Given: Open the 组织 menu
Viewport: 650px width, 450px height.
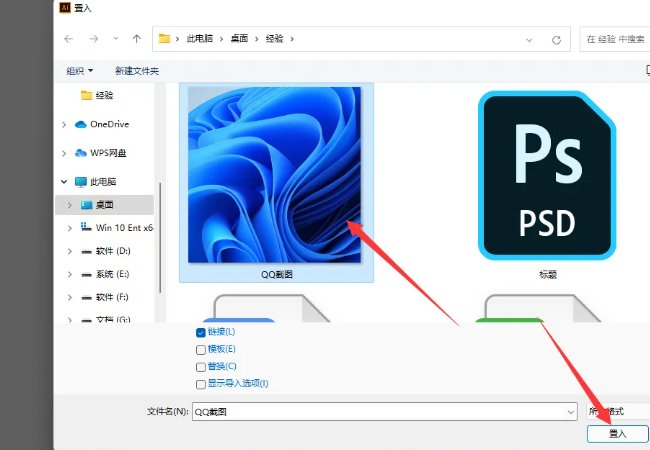Looking at the screenshot, I should (80, 71).
